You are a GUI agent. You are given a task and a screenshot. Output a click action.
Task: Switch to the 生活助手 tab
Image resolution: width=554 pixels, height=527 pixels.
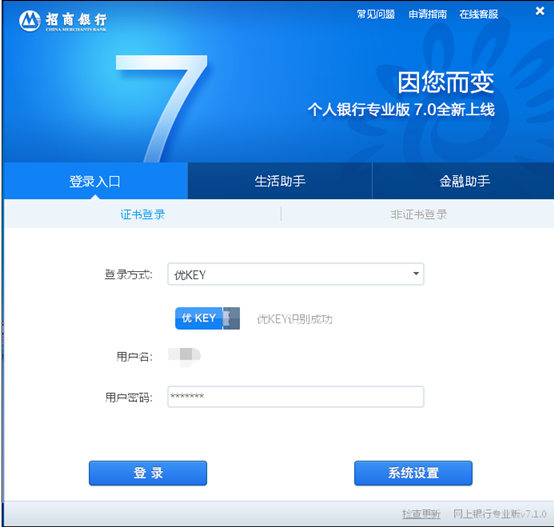[x=280, y=181]
